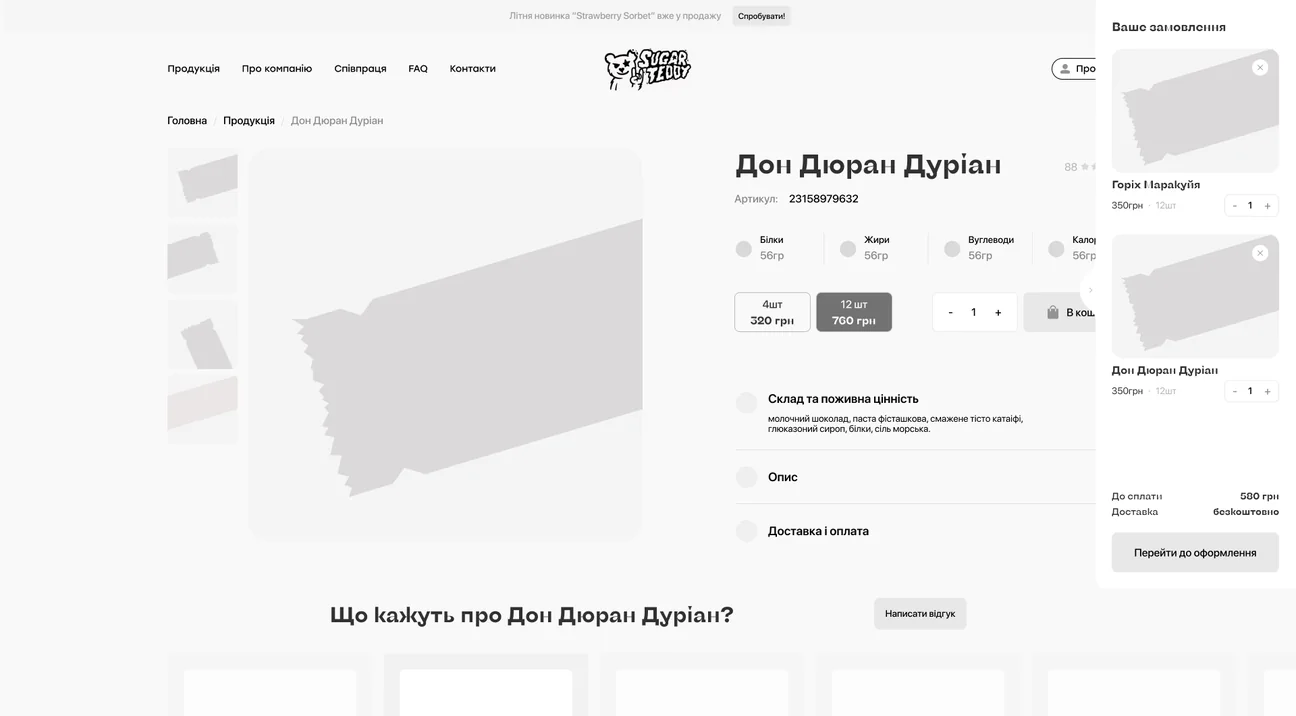
Task: Increase Горіх Маракуйя cart quantity
Action: [x=1267, y=206]
